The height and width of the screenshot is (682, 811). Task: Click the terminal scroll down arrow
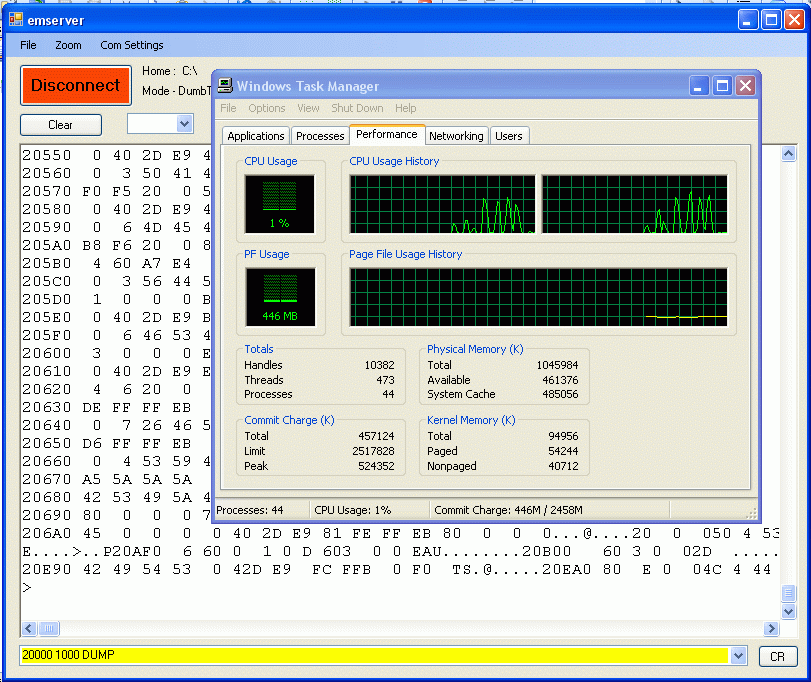(x=788, y=612)
